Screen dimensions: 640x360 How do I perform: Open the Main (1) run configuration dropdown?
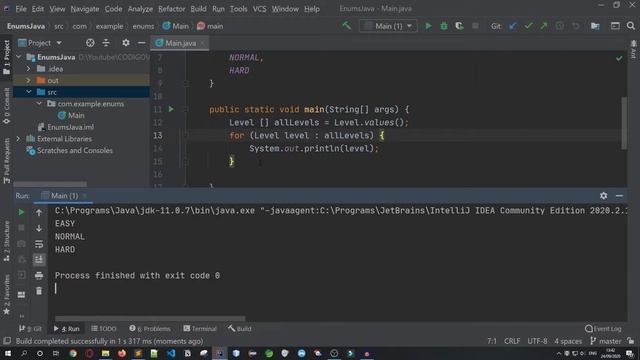(388, 26)
